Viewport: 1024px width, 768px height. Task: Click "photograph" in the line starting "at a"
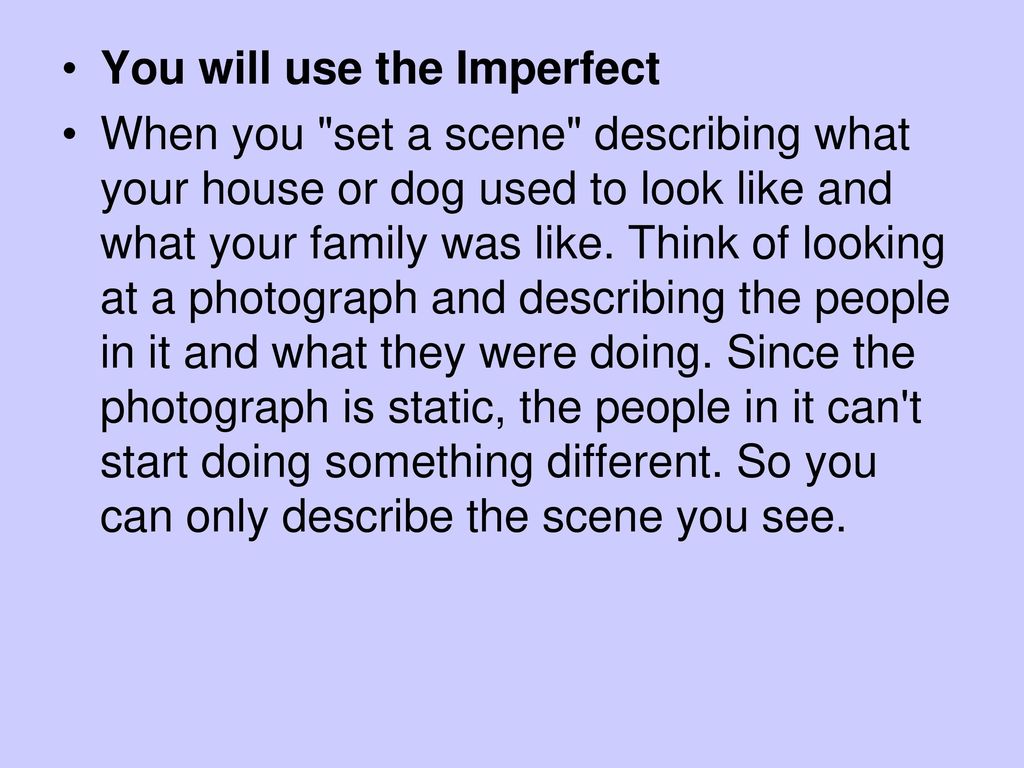[303, 299]
